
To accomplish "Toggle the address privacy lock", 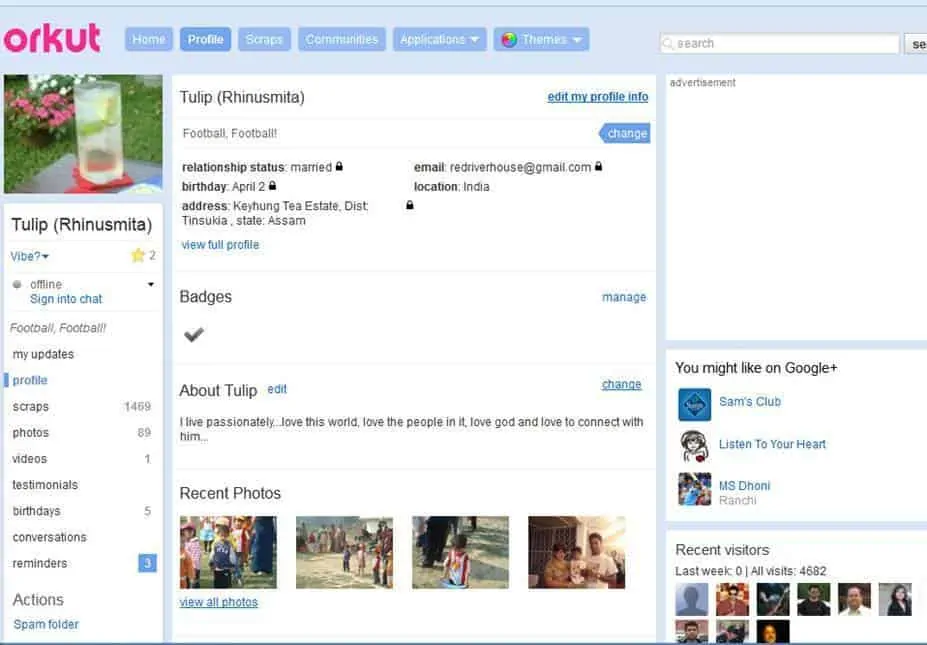I will pos(409,205).
